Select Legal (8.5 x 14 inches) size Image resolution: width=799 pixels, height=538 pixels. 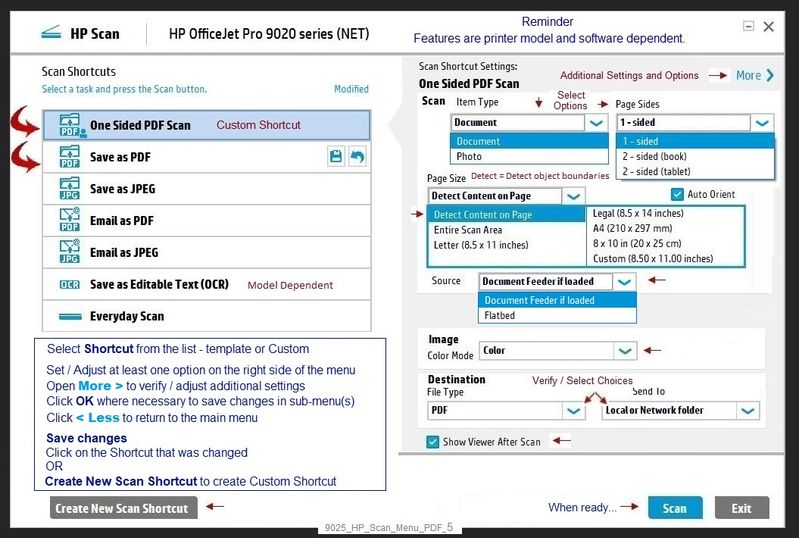665,213
